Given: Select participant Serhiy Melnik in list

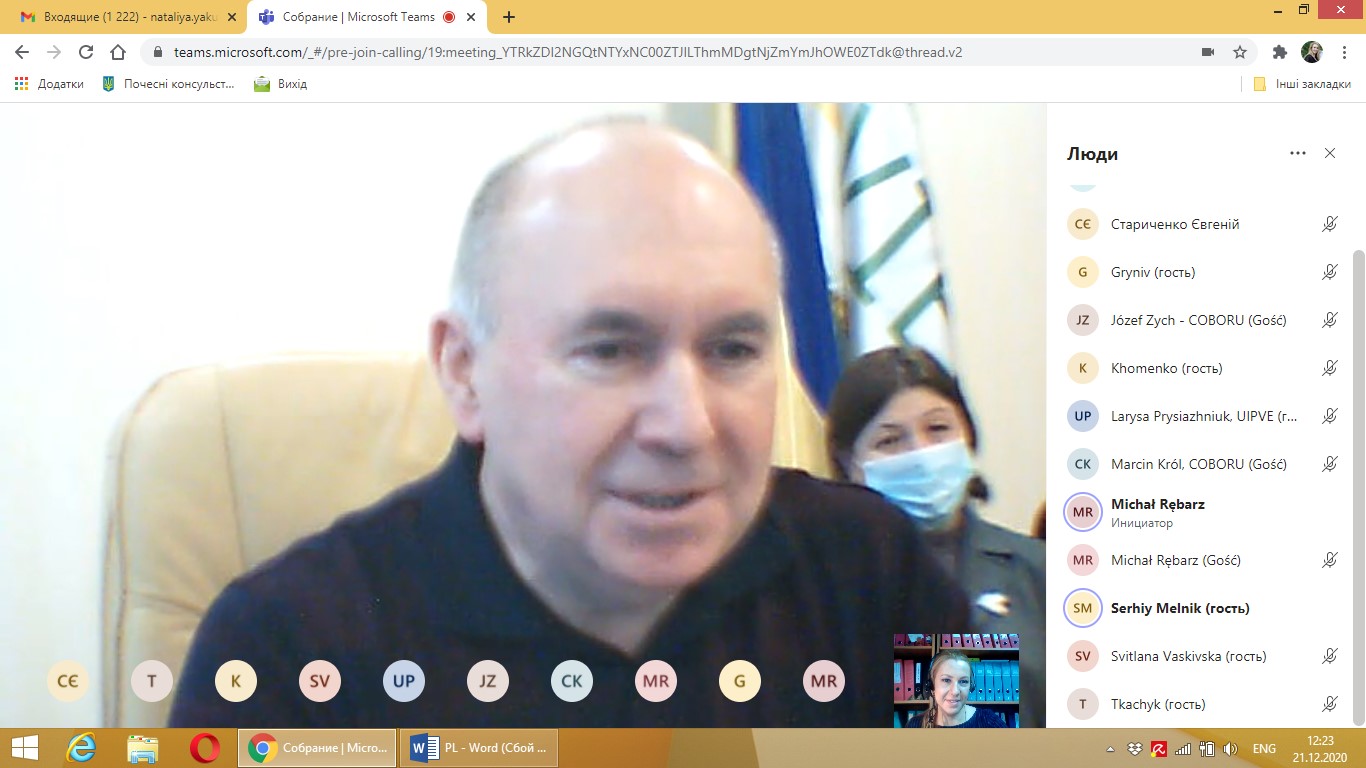Looking at the screenshot, I should pyautogui.click(x=1180, y=608).
